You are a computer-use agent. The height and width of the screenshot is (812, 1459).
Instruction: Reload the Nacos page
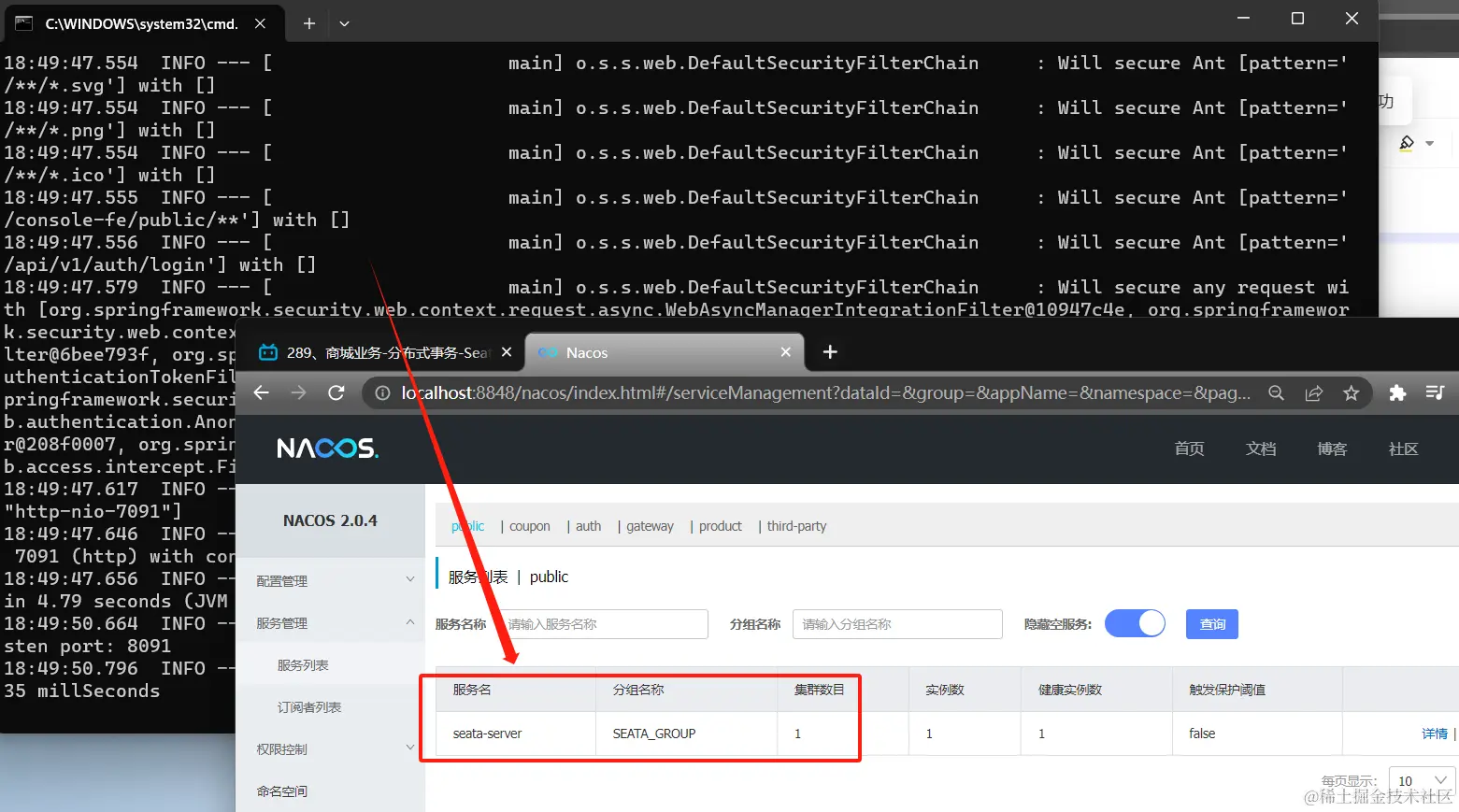point(336,393)
